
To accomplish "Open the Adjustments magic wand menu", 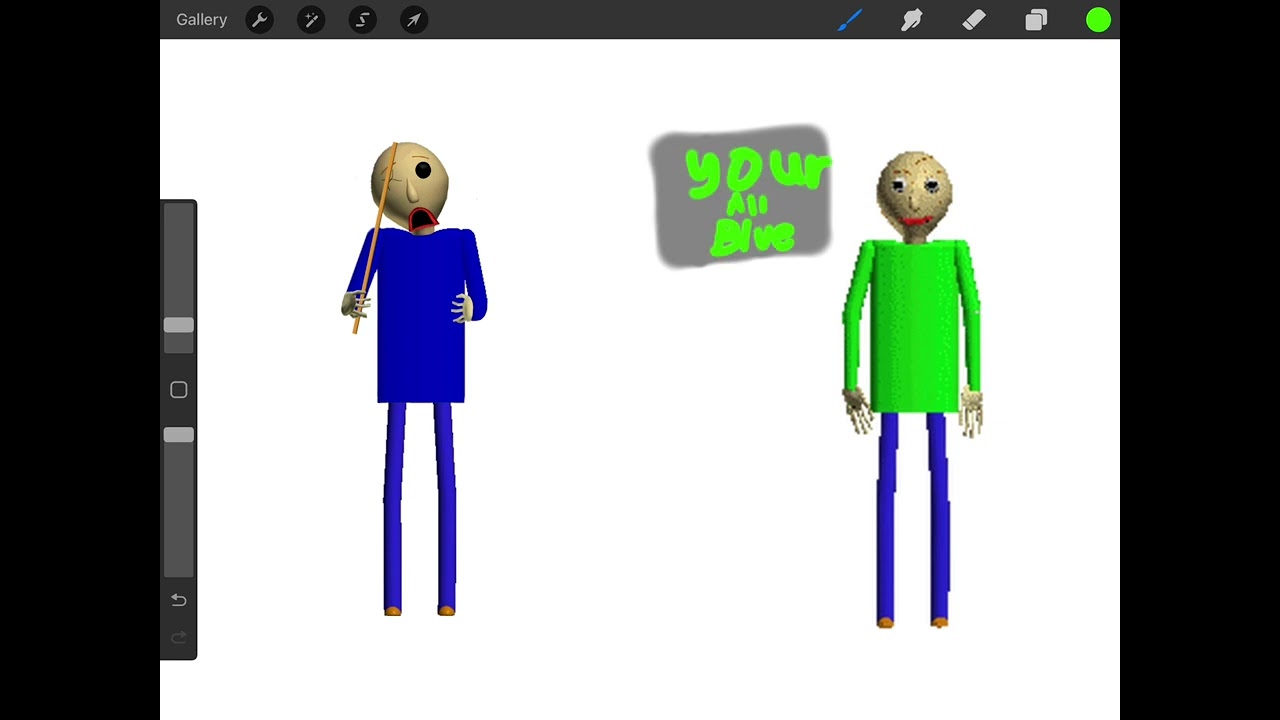I will pos(311,20).
